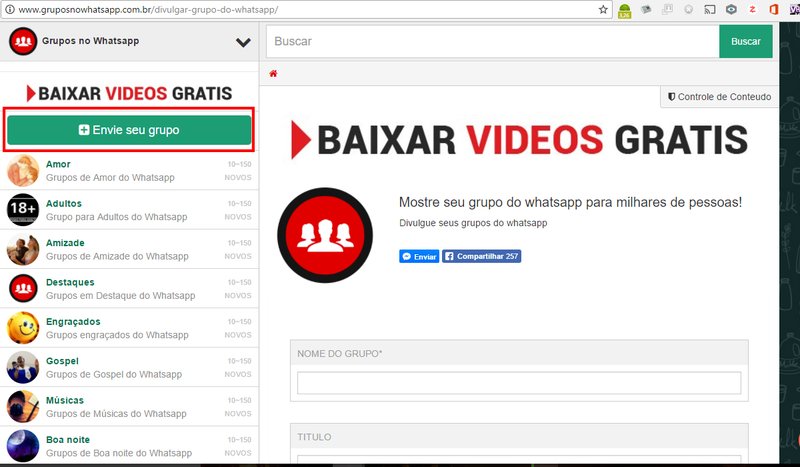Open the Músicas group avatar
This screenshot has width=800, height=467.
coord(23,406)
